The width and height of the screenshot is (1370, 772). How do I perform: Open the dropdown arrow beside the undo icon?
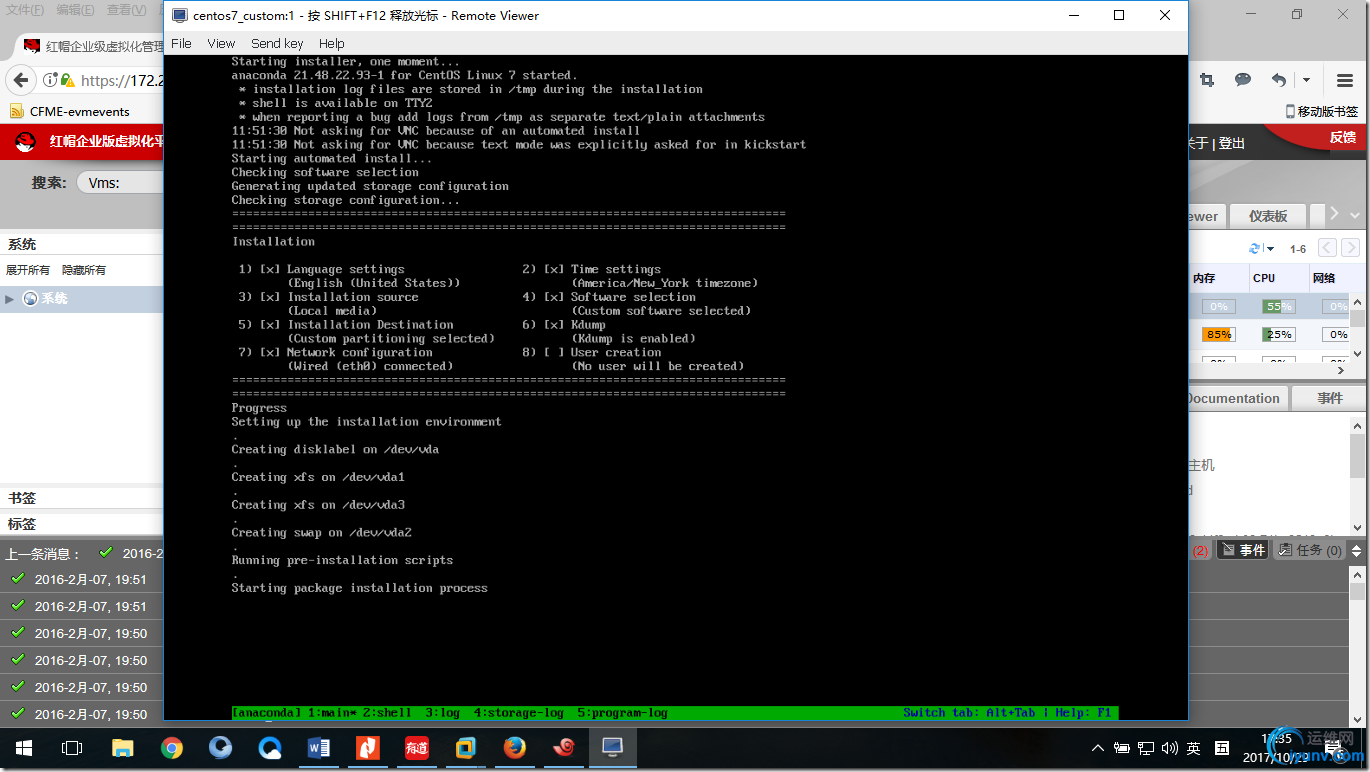pyautogui.click(x=1306, y=80)
